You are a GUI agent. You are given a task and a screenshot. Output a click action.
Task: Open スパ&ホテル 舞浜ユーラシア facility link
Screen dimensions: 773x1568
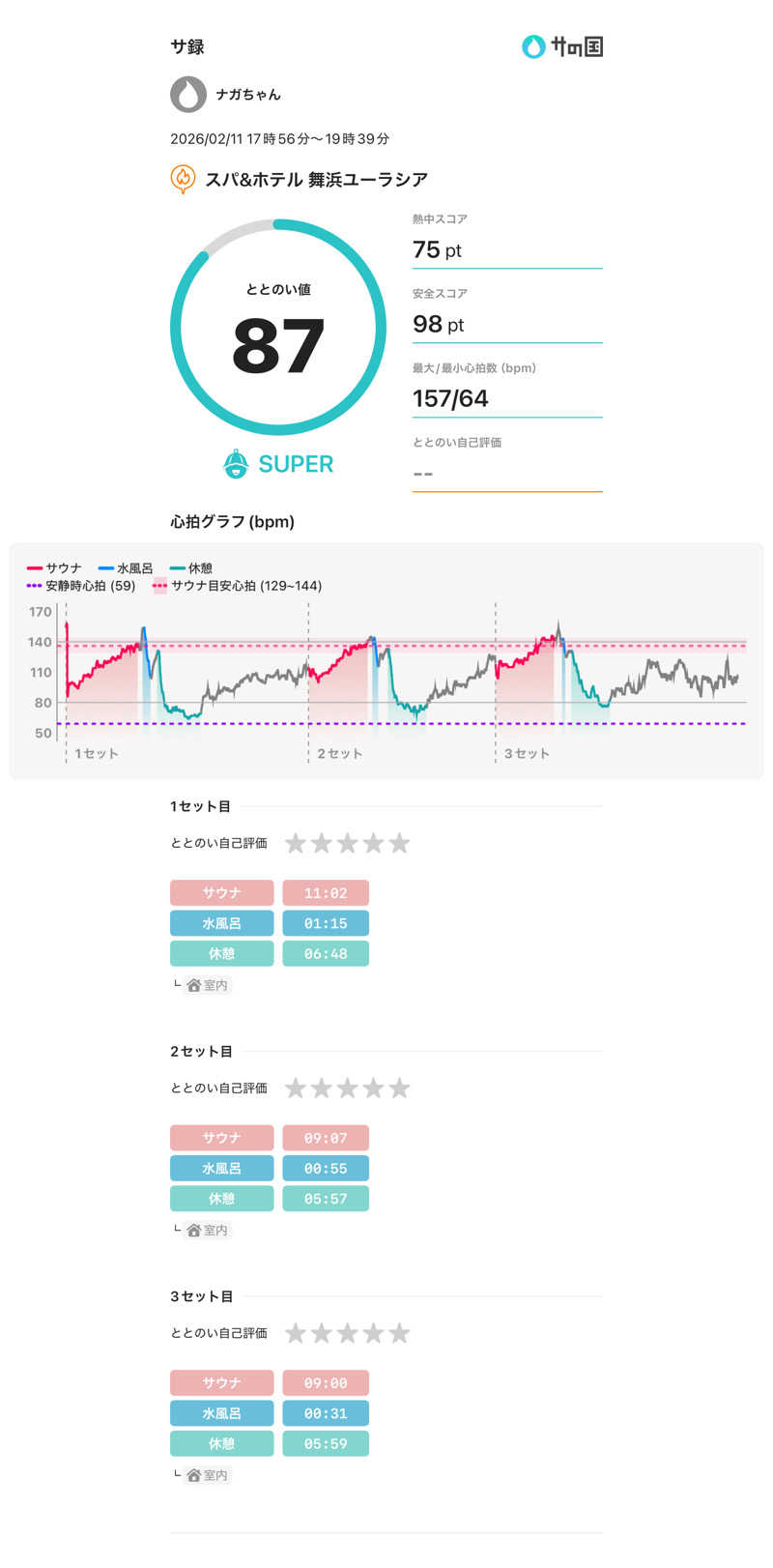pyautogui.click(x=316, y=179)
